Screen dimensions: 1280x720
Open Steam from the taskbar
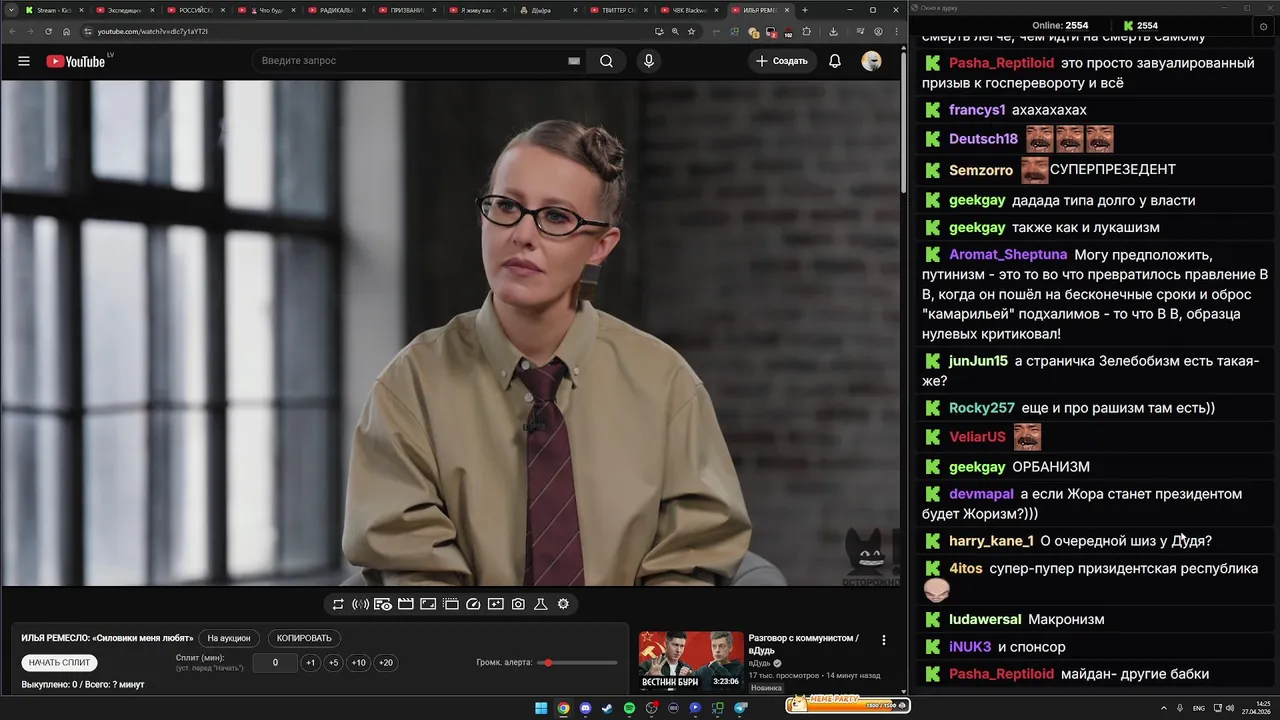(607, 708)
